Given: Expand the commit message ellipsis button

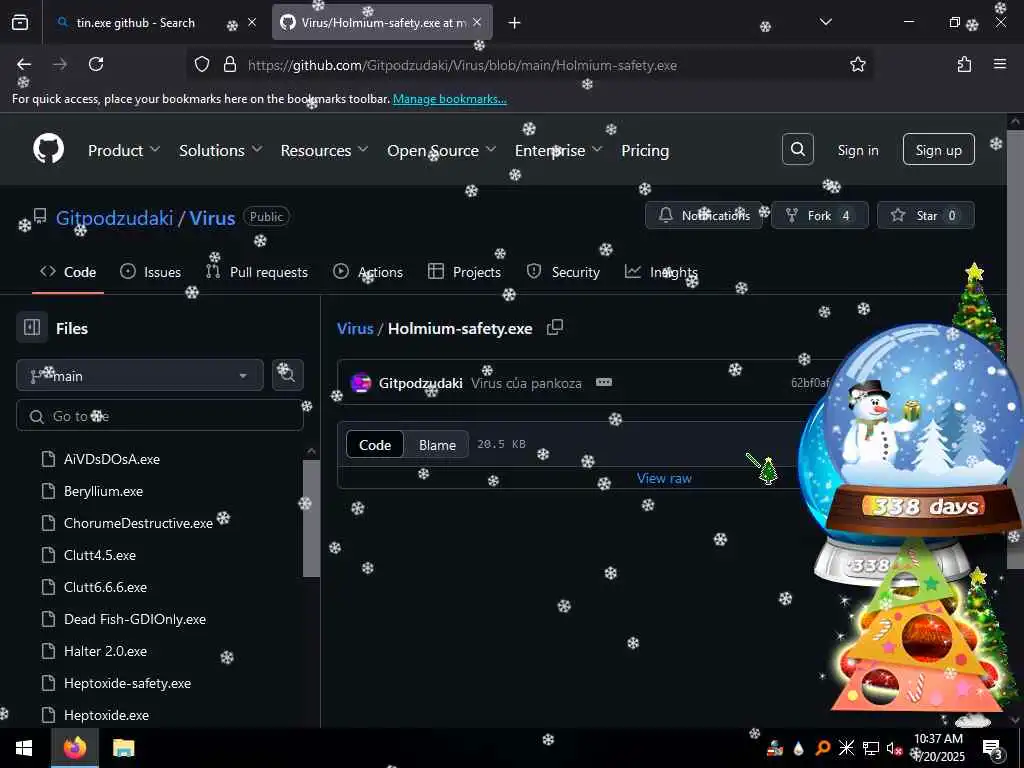Looking at the screenshot, I should [x=604, y=382].
